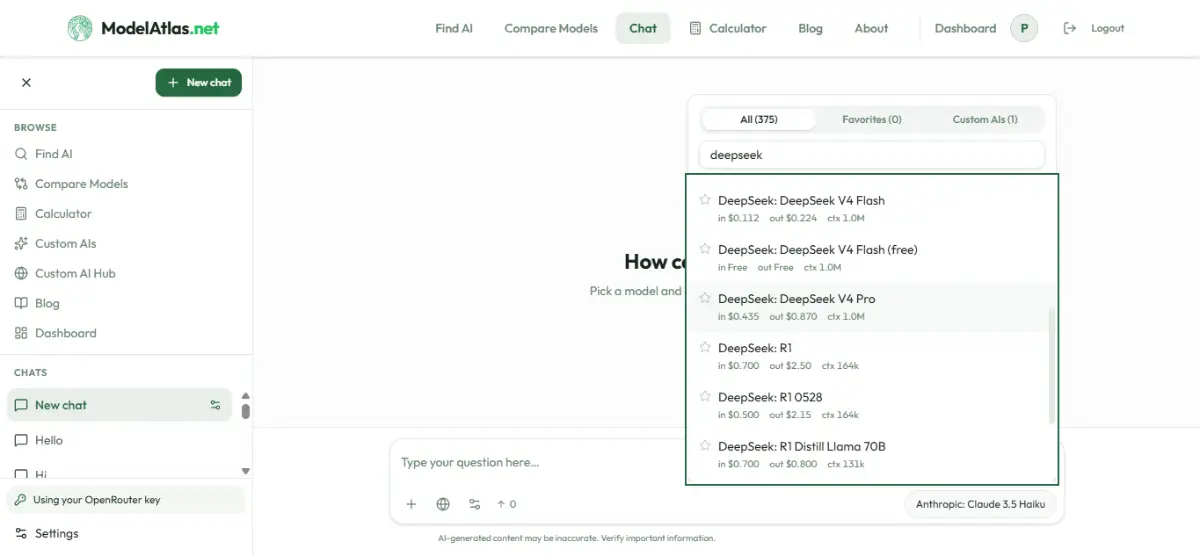Start a New chat
This screenshot has width=1200, height=556.
click(199, 83)
